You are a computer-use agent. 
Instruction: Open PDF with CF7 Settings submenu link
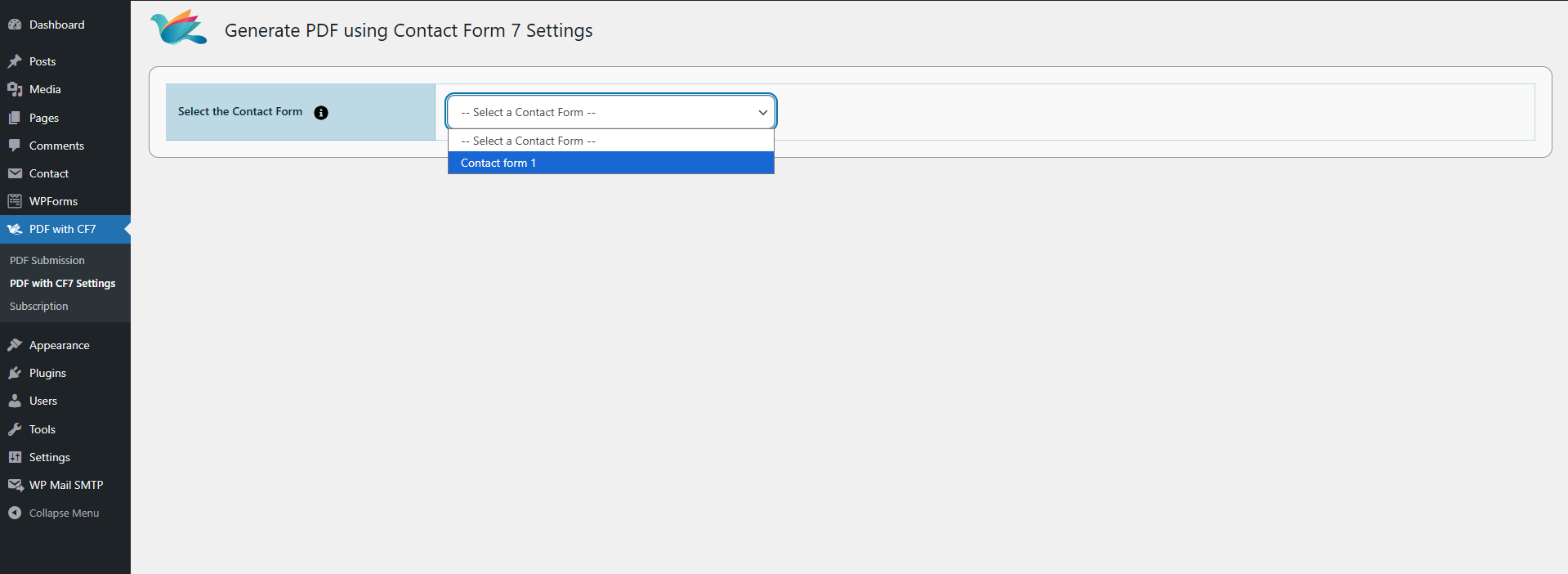tap(63, 283)
